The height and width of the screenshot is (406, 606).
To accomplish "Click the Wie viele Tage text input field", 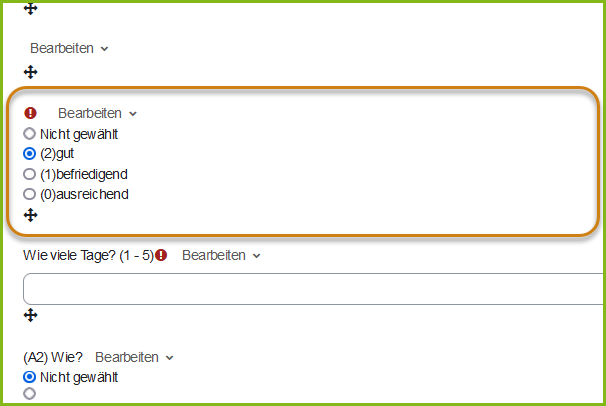I will 313,289.
